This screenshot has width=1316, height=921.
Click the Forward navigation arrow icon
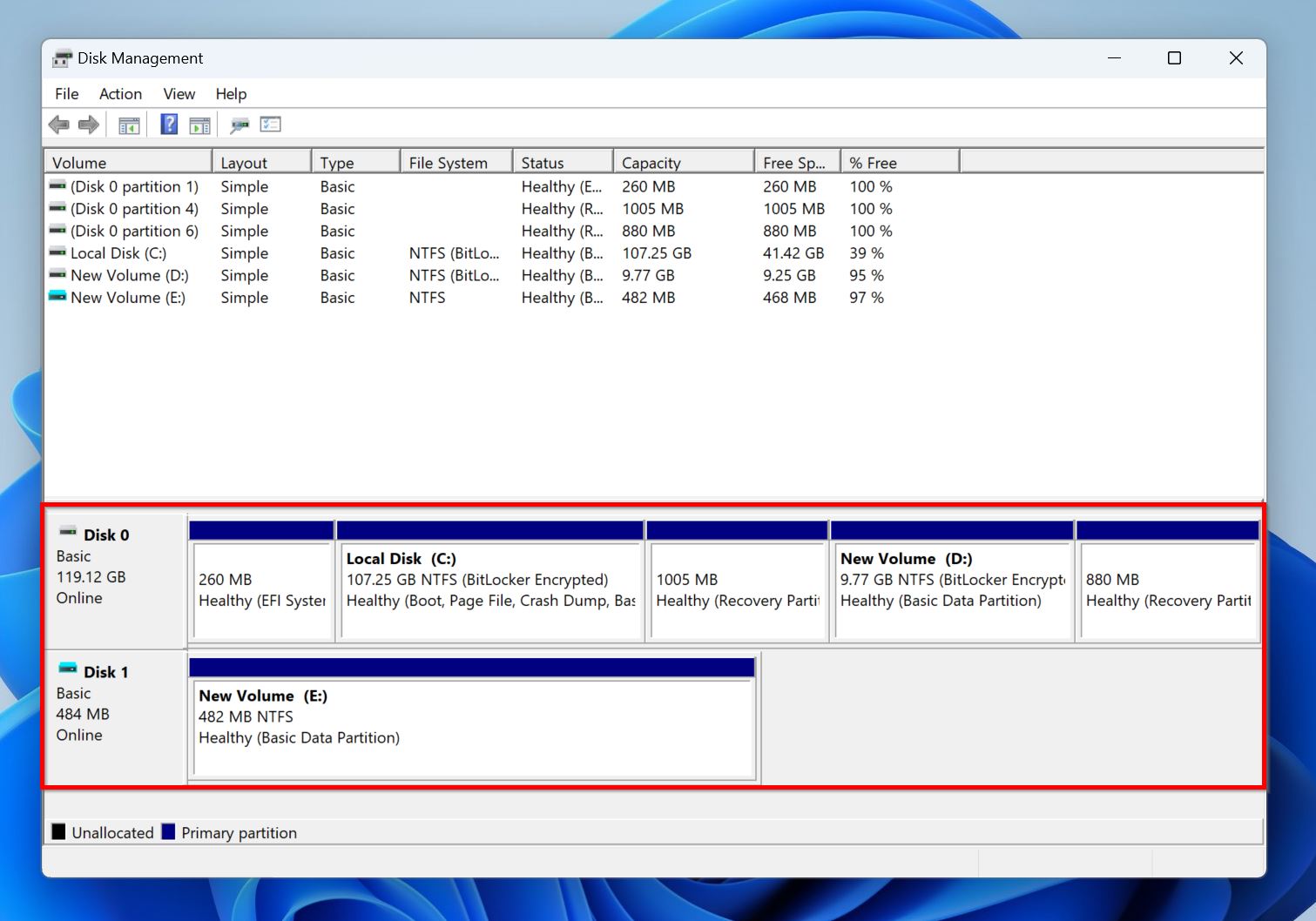[88, 124]
